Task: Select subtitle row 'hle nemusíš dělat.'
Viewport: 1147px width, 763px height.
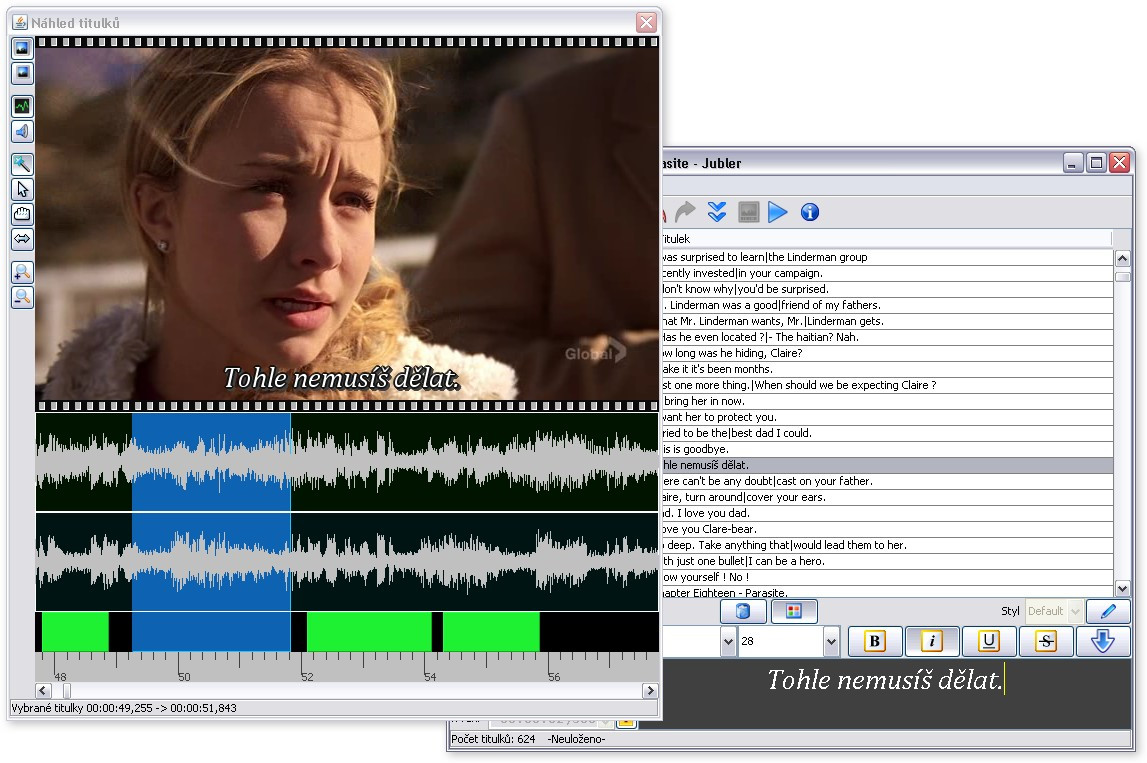Action: tap(887, 465)
